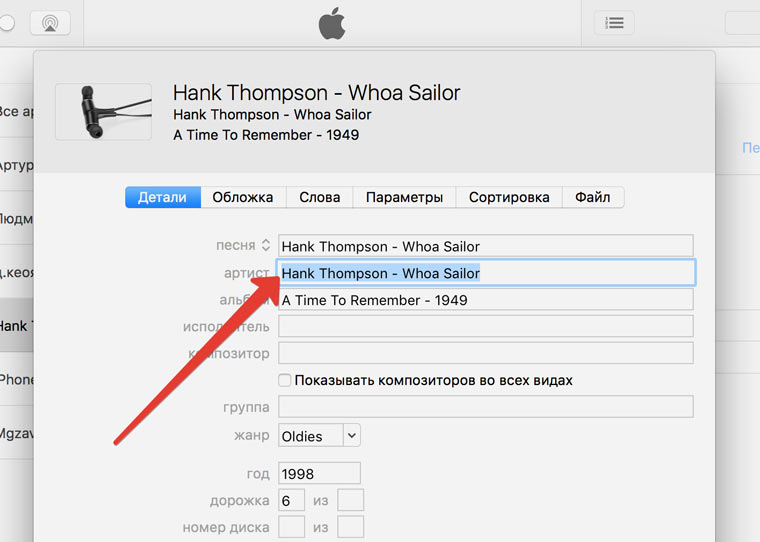The image size is (760, 542).
Task: Focus the песня text field
Action: 486,246
